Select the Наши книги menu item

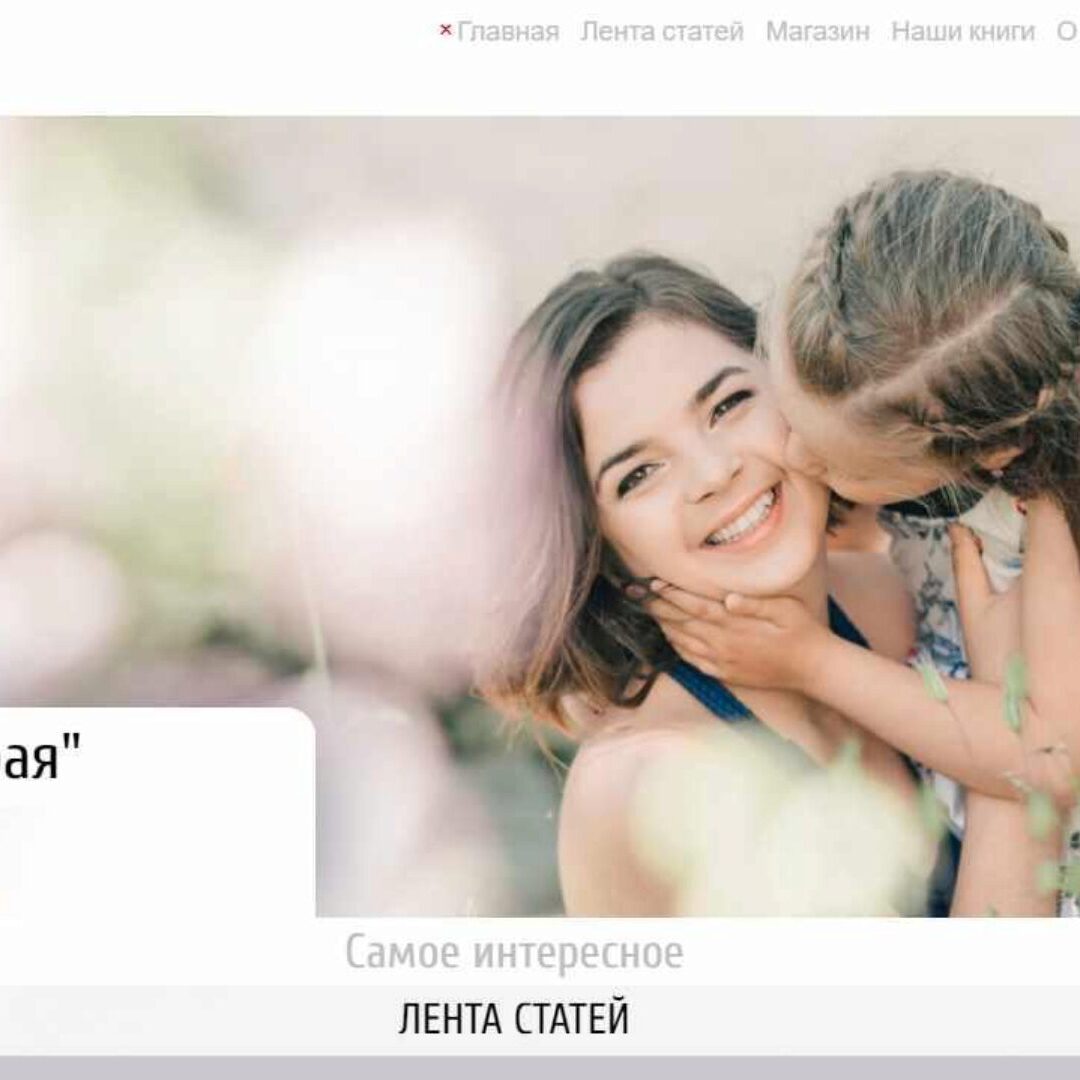pos(963,32)
